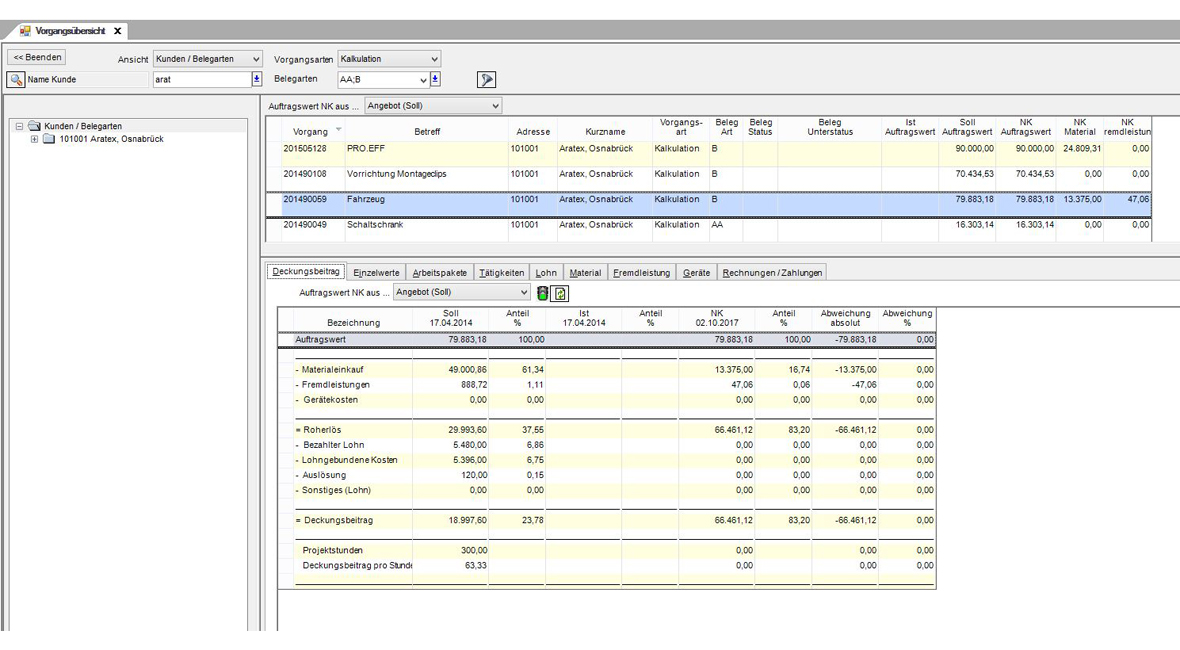Click the sort arrow in Vorgang column header
Screen dimensions: 1180x650
click(338, 129)
